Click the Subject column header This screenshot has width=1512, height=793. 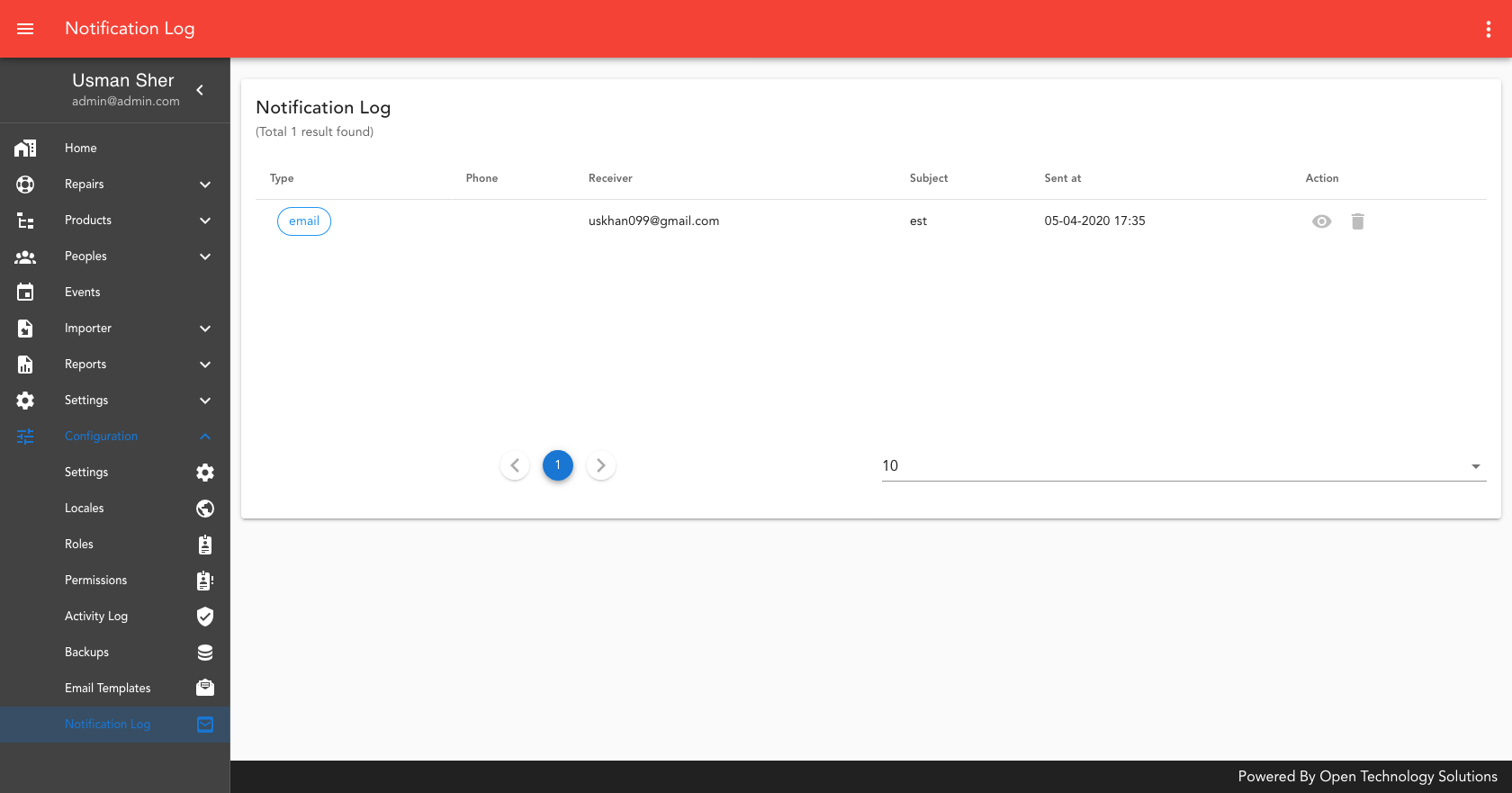pyautogui.click(x=929, y=178)
